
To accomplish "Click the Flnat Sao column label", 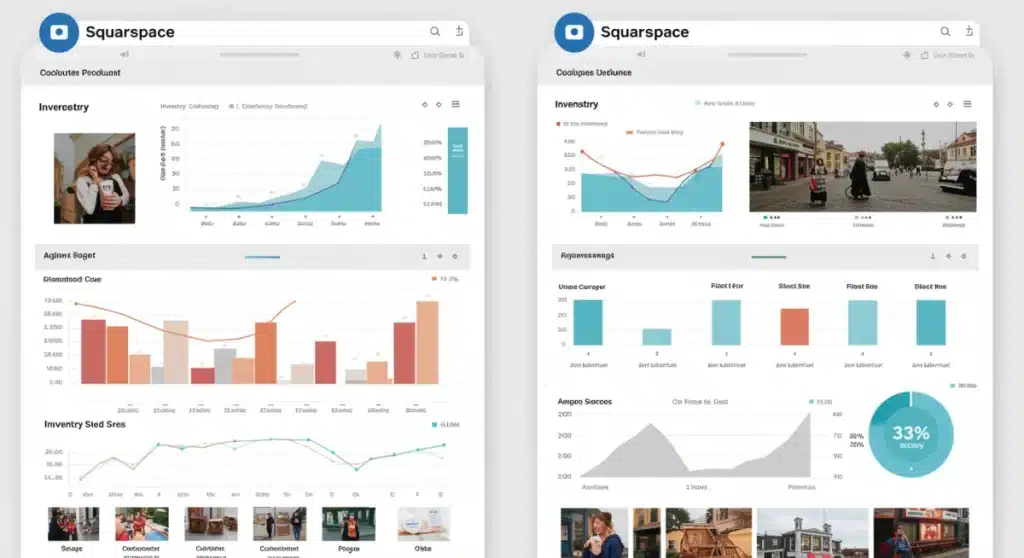I will tap(862, 286).
